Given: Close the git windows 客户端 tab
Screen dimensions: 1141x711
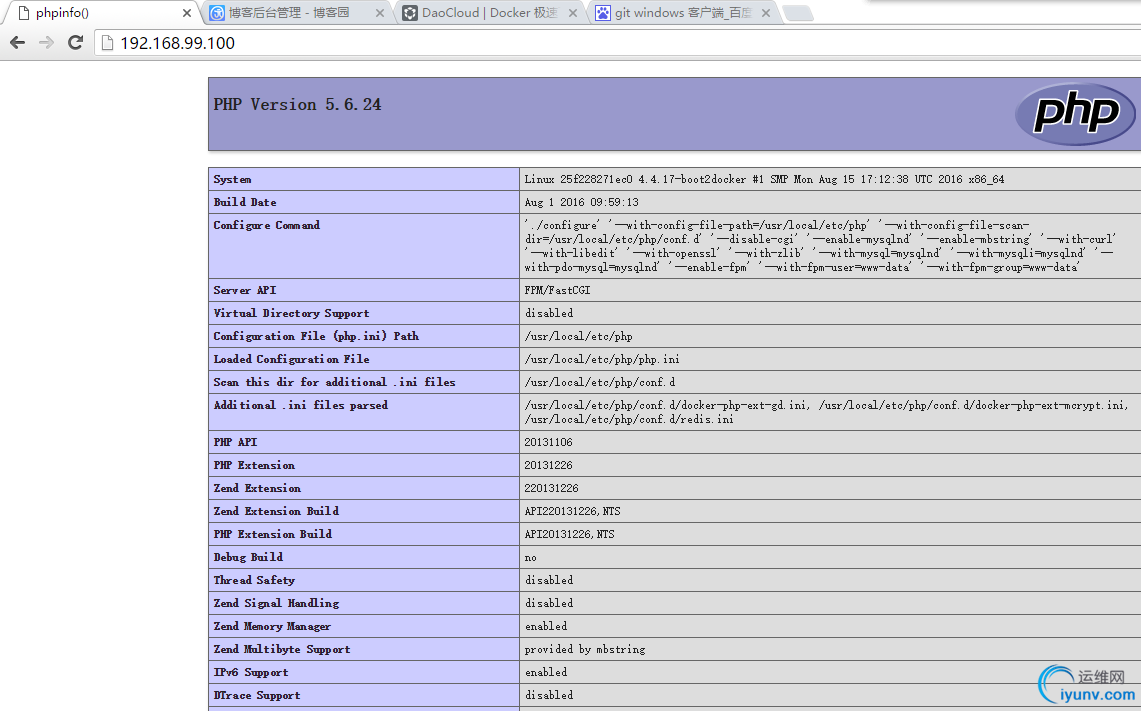Looking at the screenshot, I should (x=766, y=13).
